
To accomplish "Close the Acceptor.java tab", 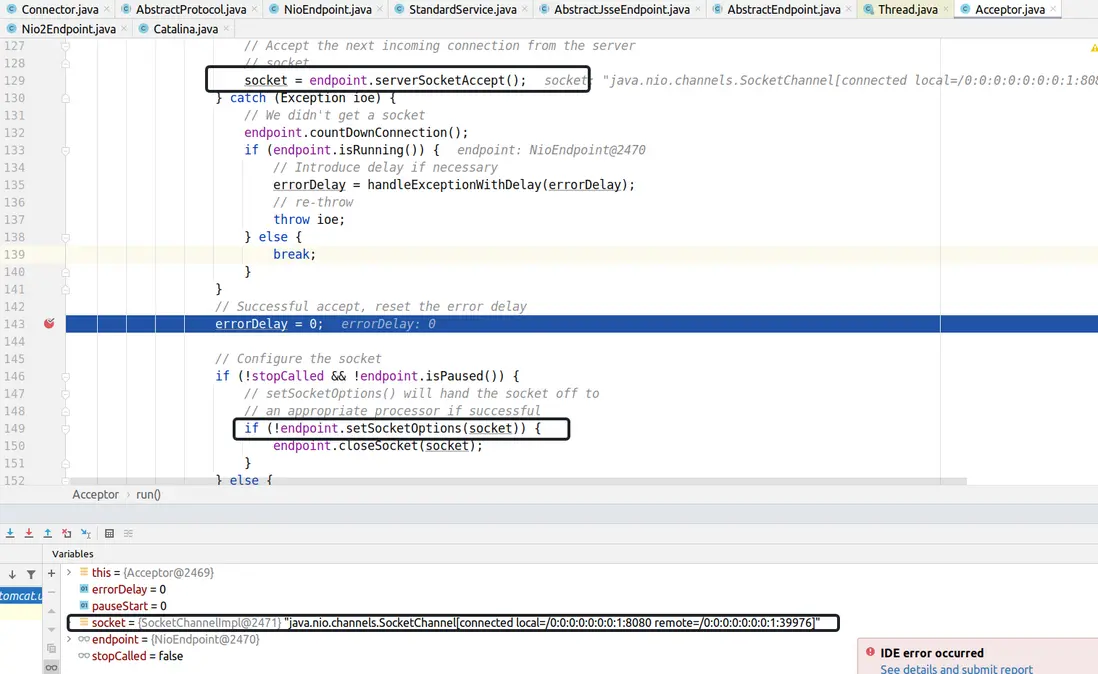I will click(1053, 9).
